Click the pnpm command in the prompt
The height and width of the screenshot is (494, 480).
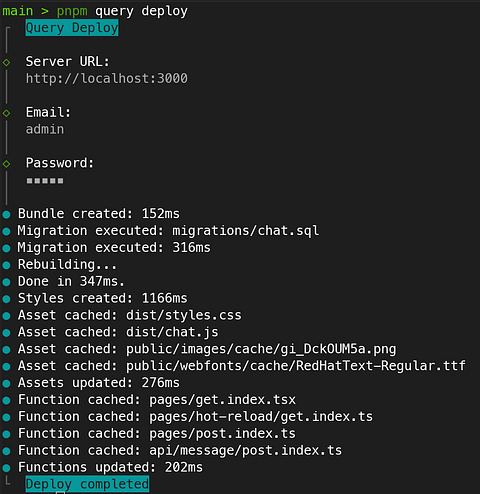pyautogui.click(x=72, y=12)
